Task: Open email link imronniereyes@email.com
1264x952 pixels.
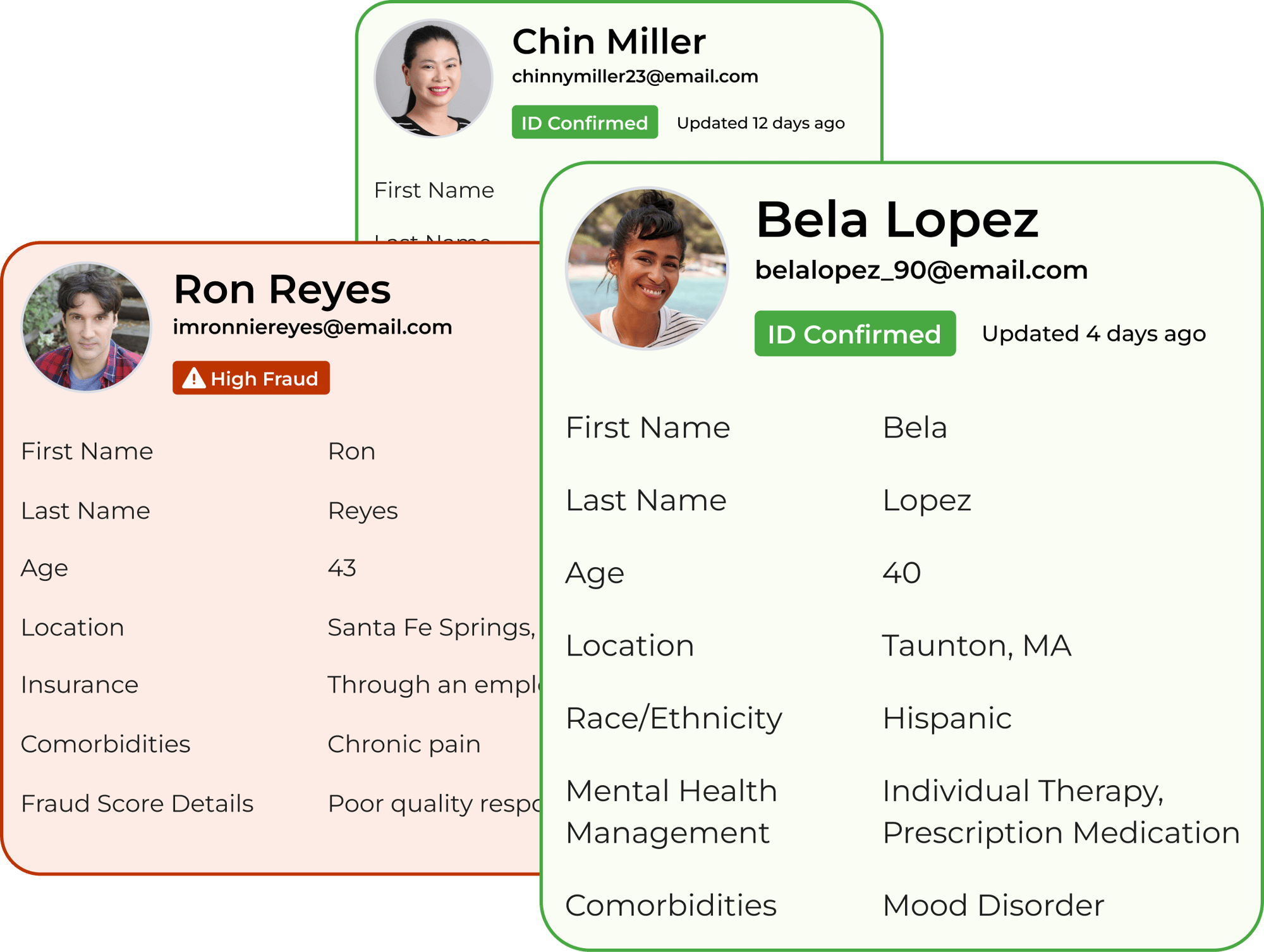Action: (312, 327)
